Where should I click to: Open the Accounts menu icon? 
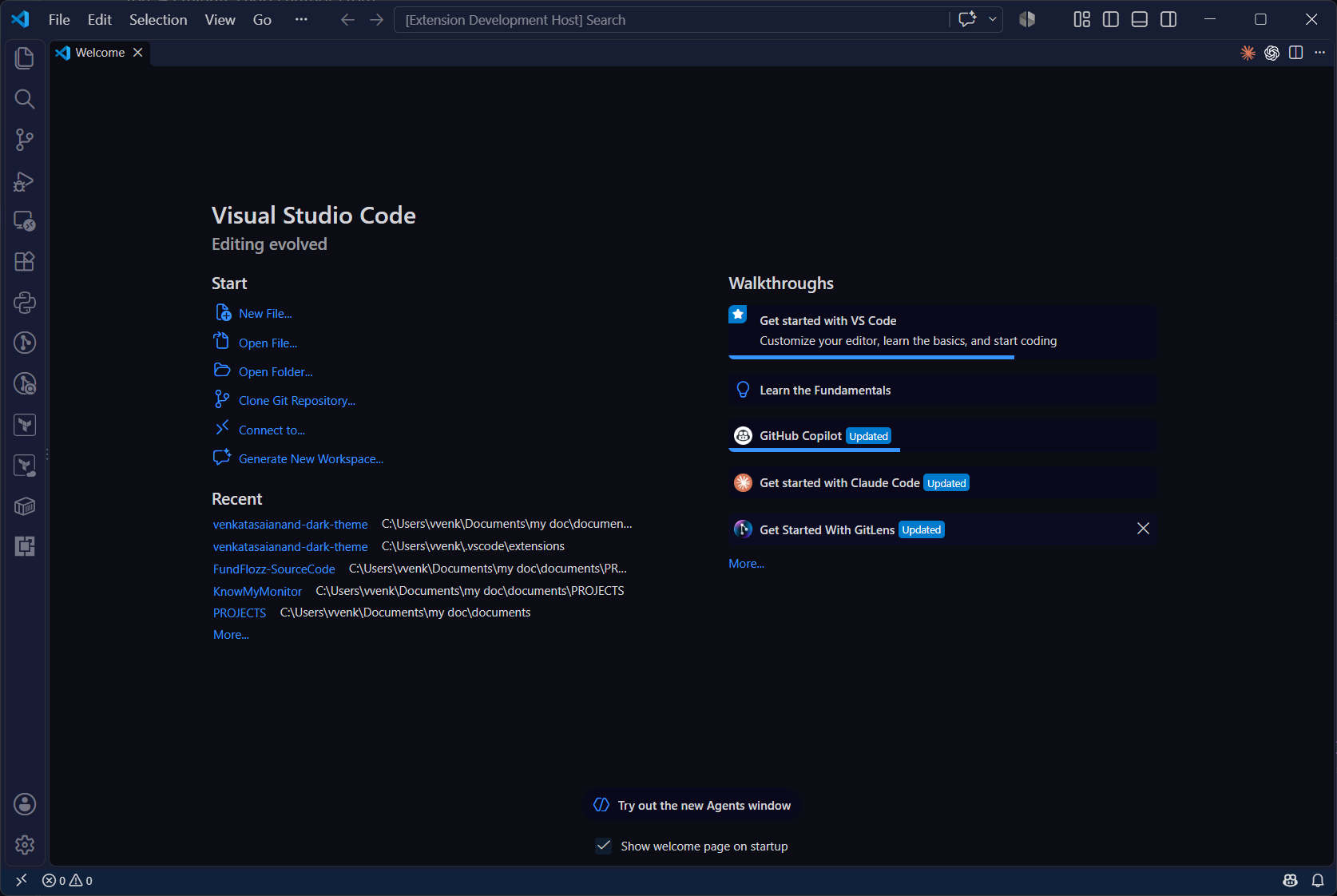click(x=25, y=804)
